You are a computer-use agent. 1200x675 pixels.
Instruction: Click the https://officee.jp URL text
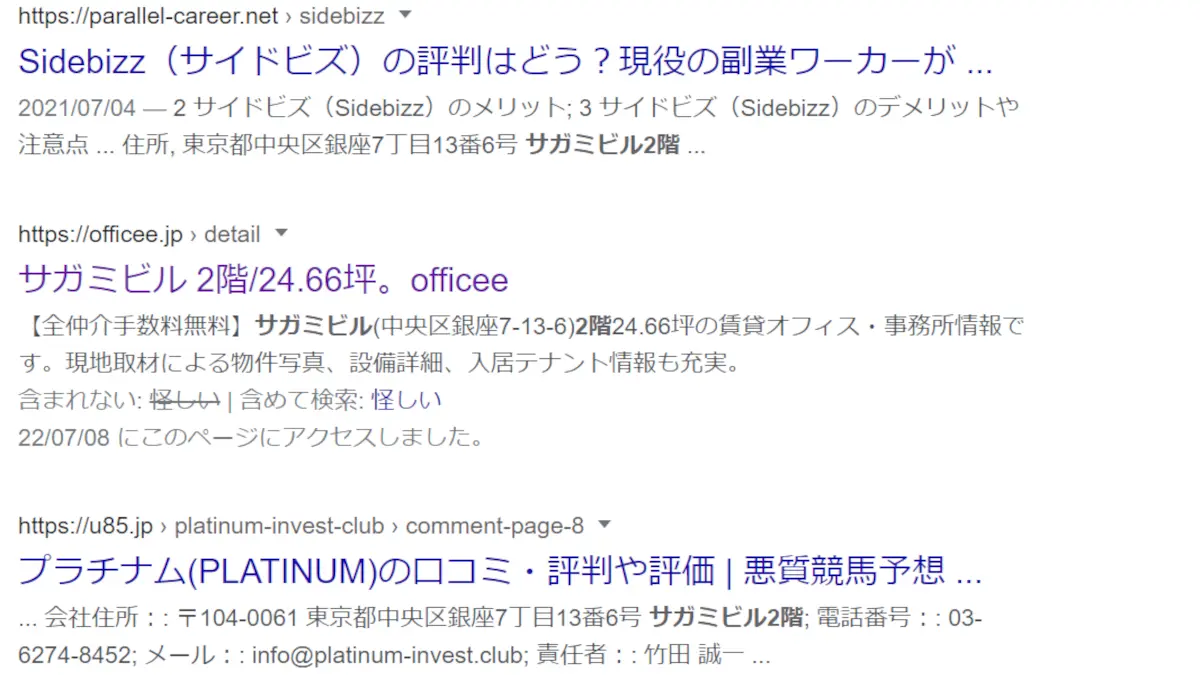tap(100, 235)
